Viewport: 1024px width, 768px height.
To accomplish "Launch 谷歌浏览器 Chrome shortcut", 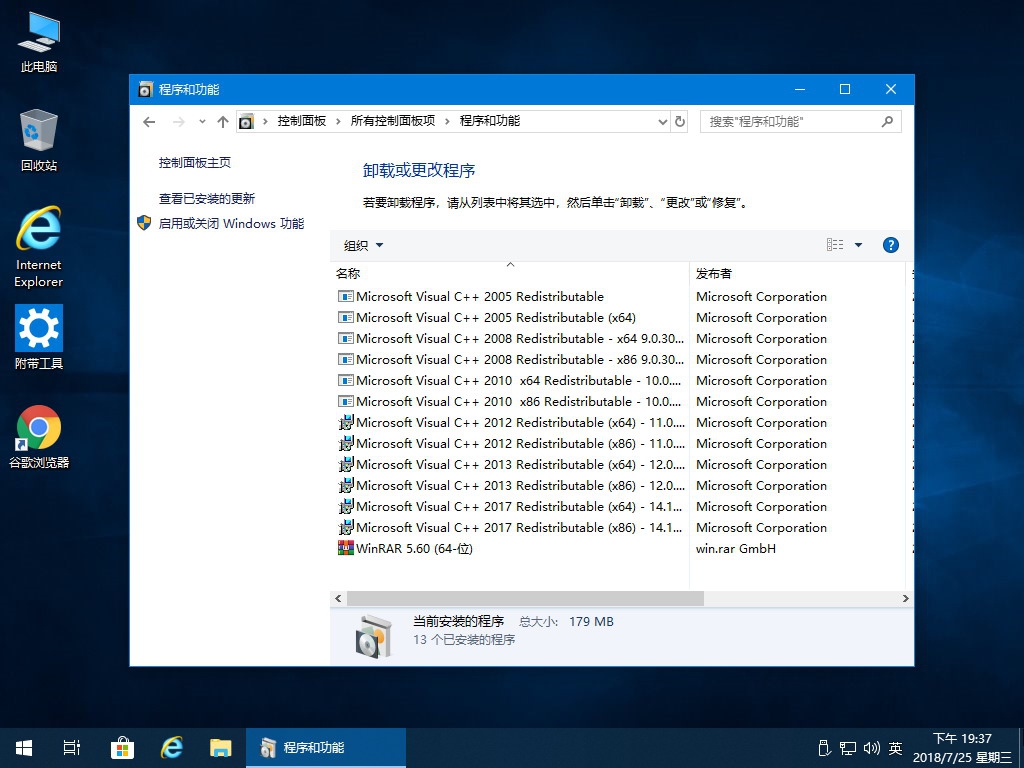I will (39, 438).
